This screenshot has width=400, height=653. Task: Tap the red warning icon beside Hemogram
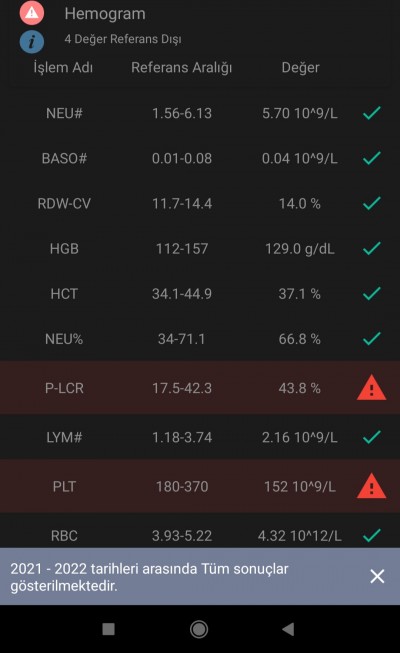click(x=32, y=13)
